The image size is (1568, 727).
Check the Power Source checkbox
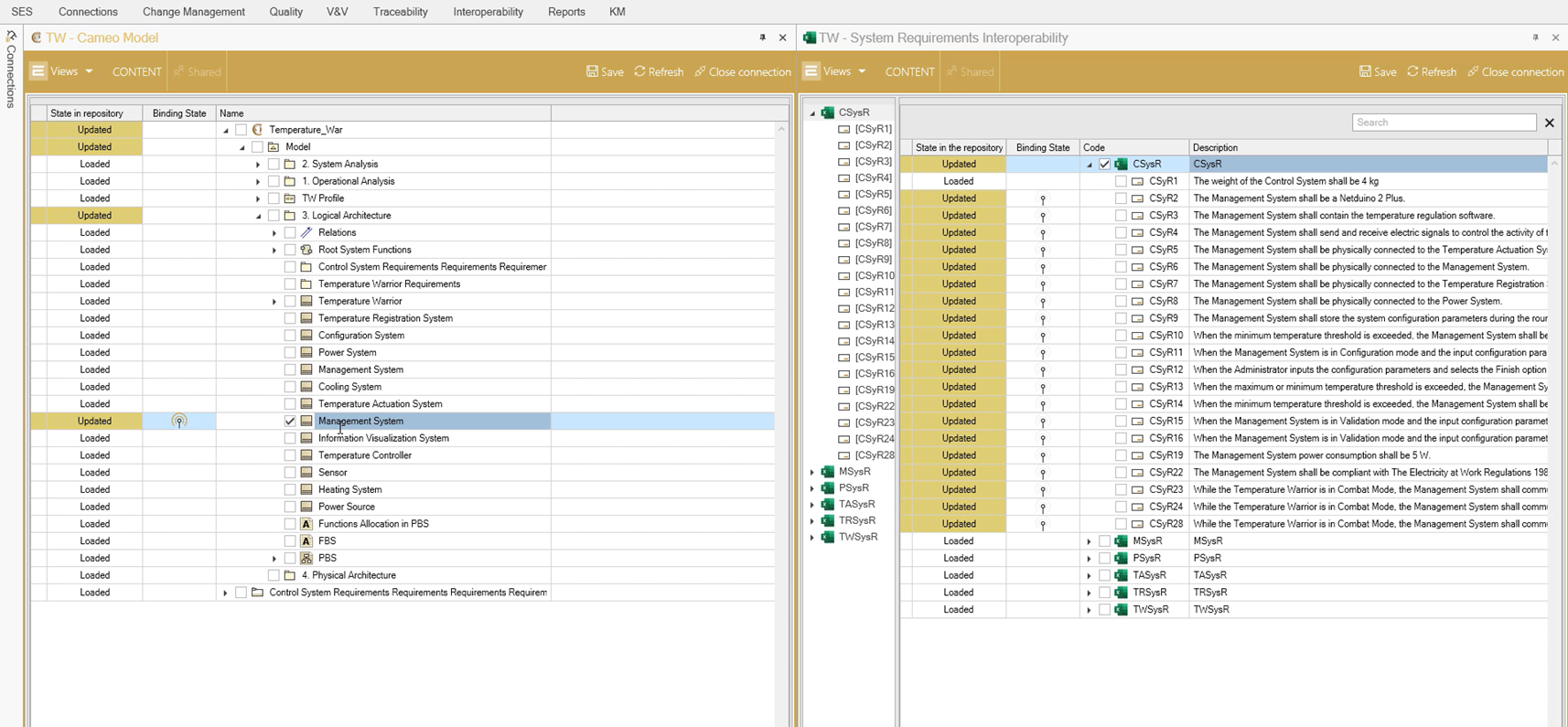(290, 507)
